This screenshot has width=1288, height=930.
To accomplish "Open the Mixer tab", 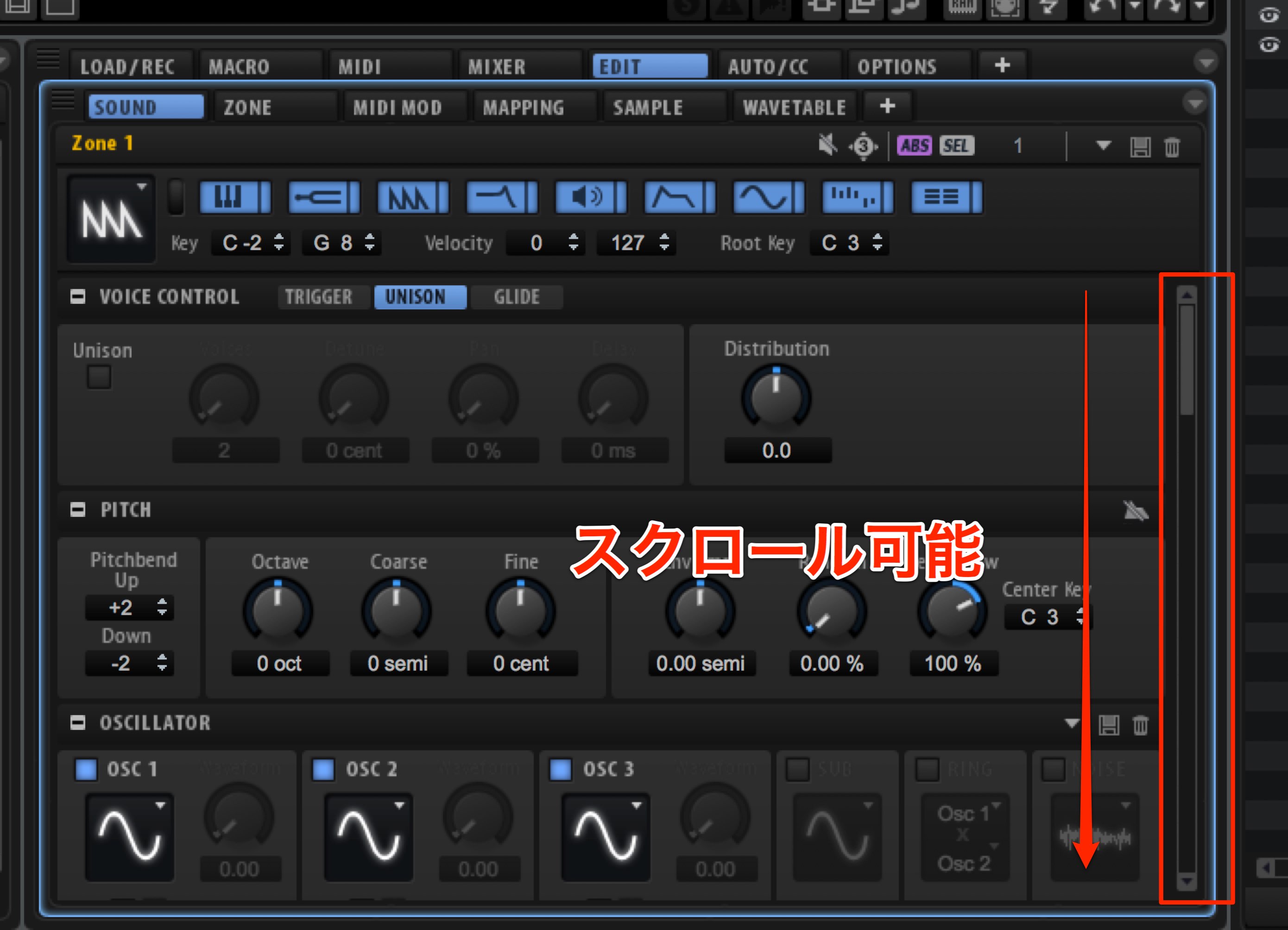I will pos(521,66).
